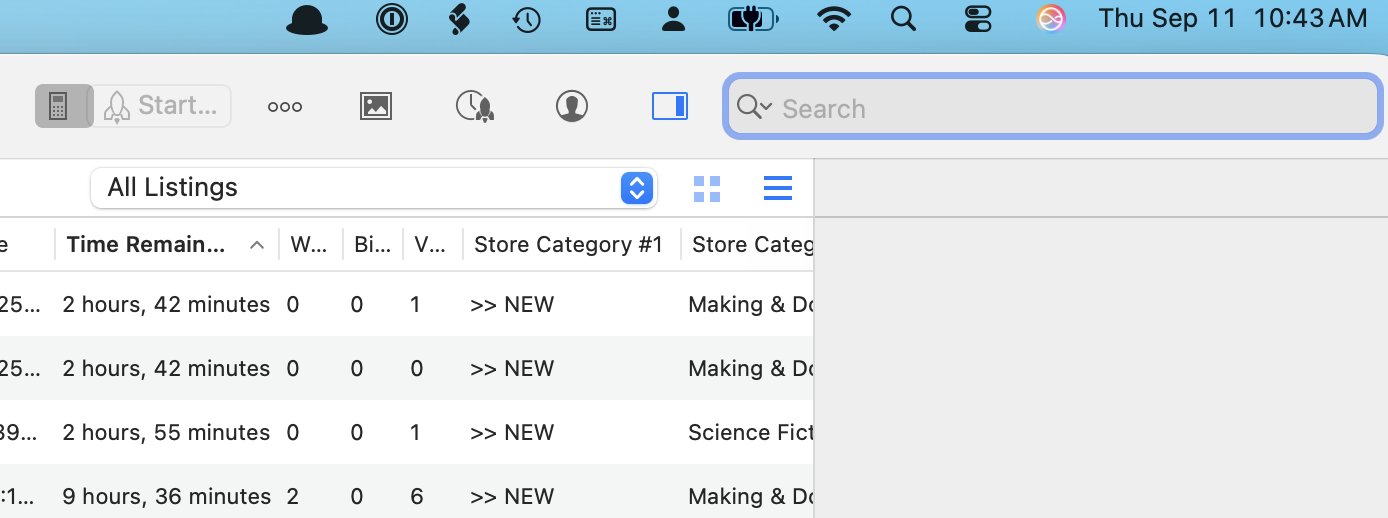Click the Wi-Fi menu bar icon
The height and width of the screenshot is (518, 1388).
pyautogui.click(x=834, y=19)
